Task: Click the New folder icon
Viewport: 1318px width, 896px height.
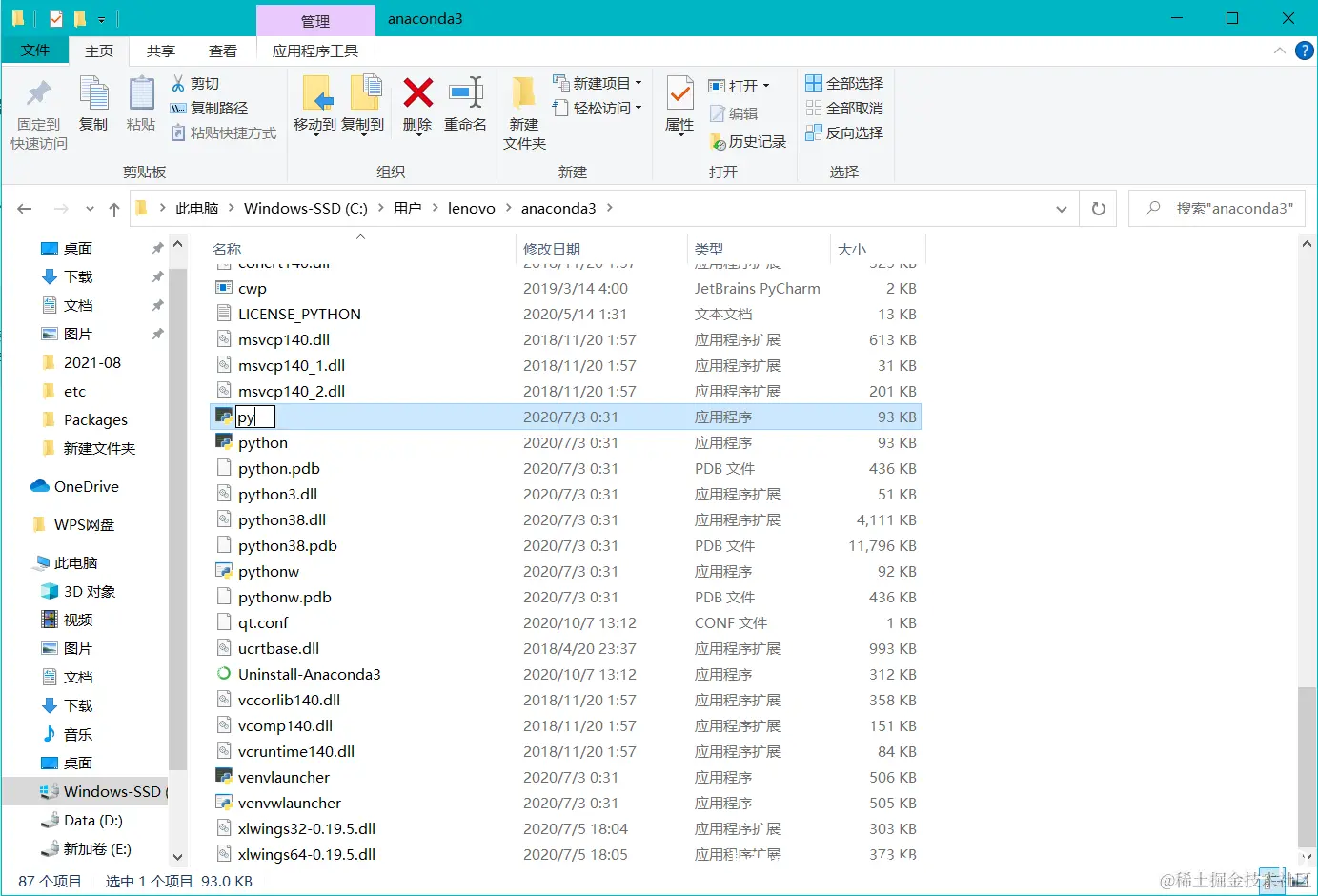Action: click(523, 92)
